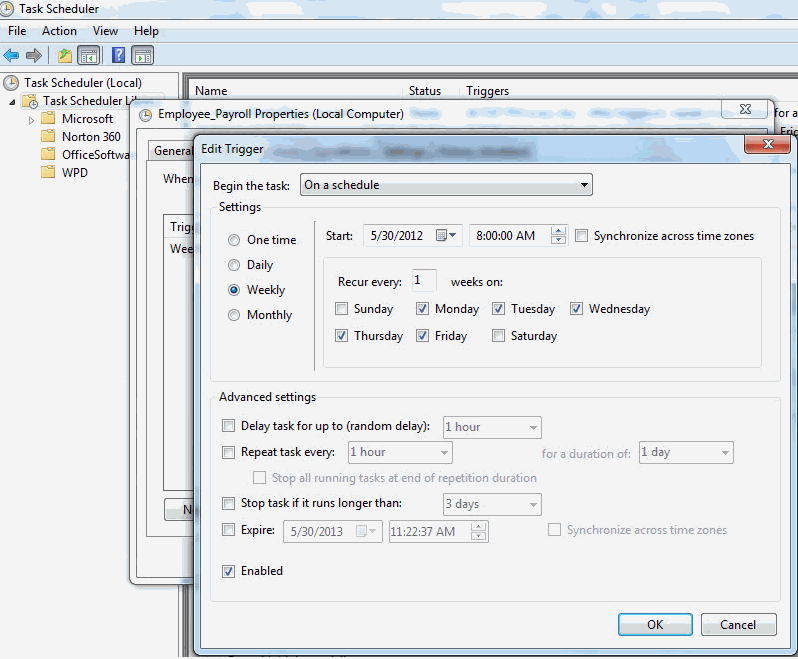Click the Forward arrow in toolbar

tap(33, 55)
